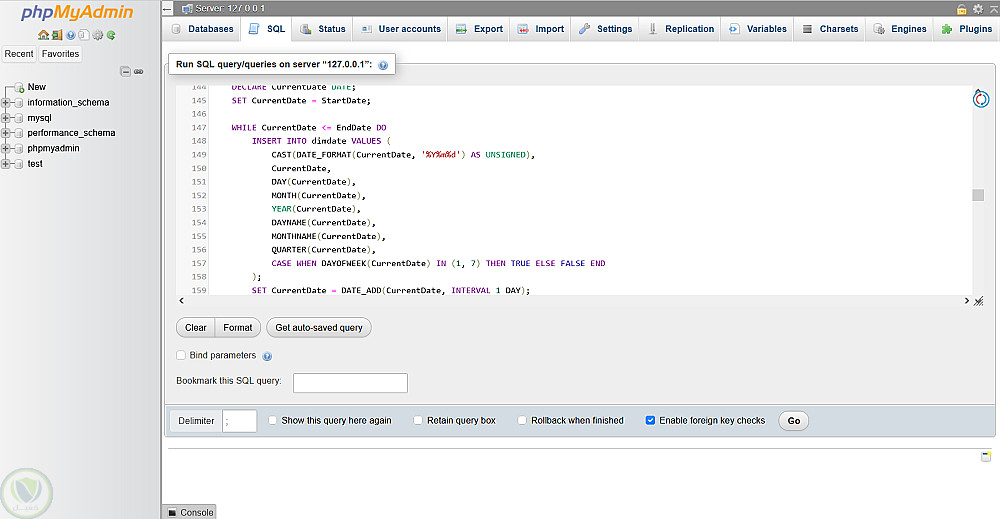Expand the mysql database tree node
This screenshot has width=1000, height=519.
pos(6,118)
